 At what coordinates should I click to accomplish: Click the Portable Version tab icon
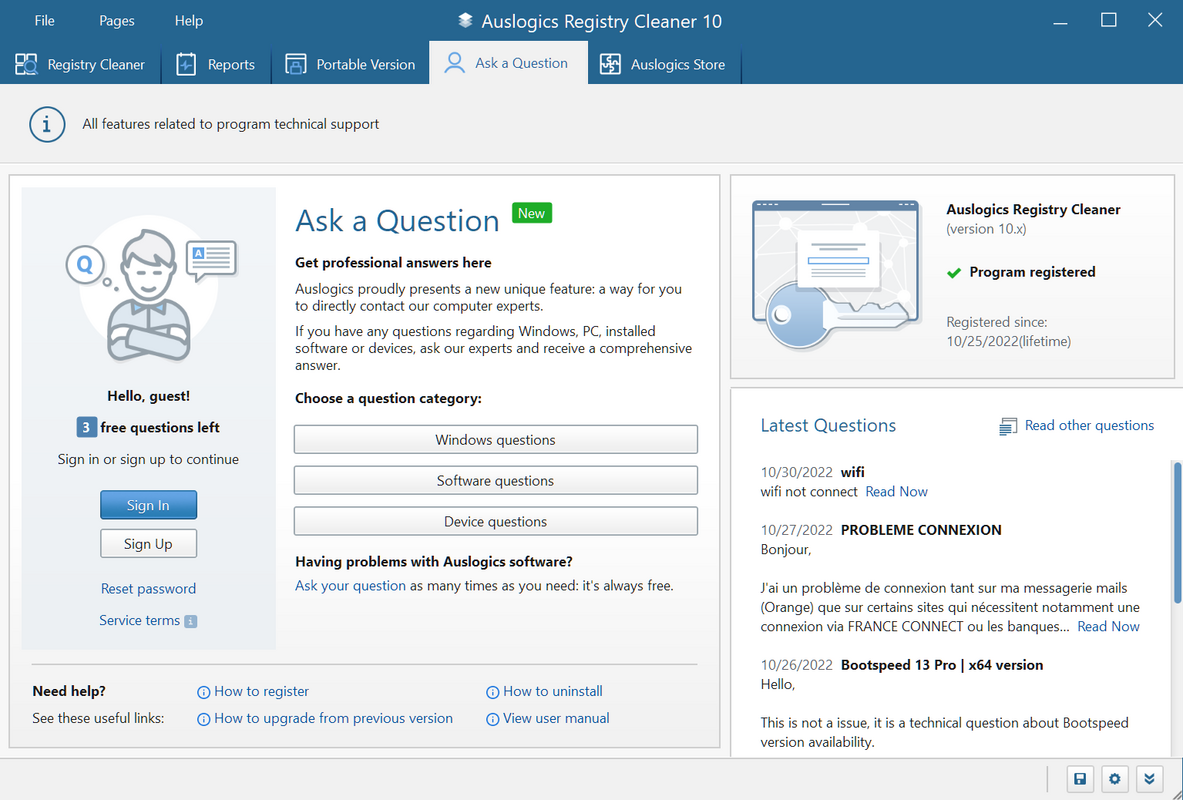[x=296, y=64]
